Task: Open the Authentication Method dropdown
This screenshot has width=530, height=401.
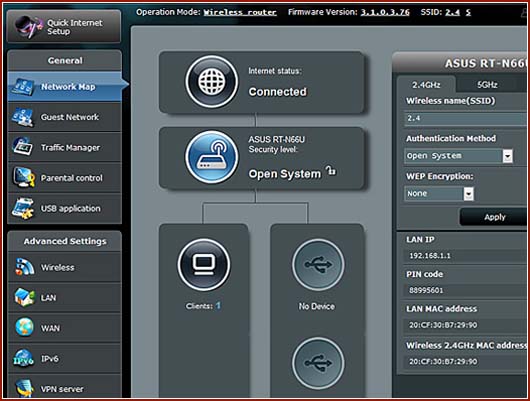Action: point(458,156)
